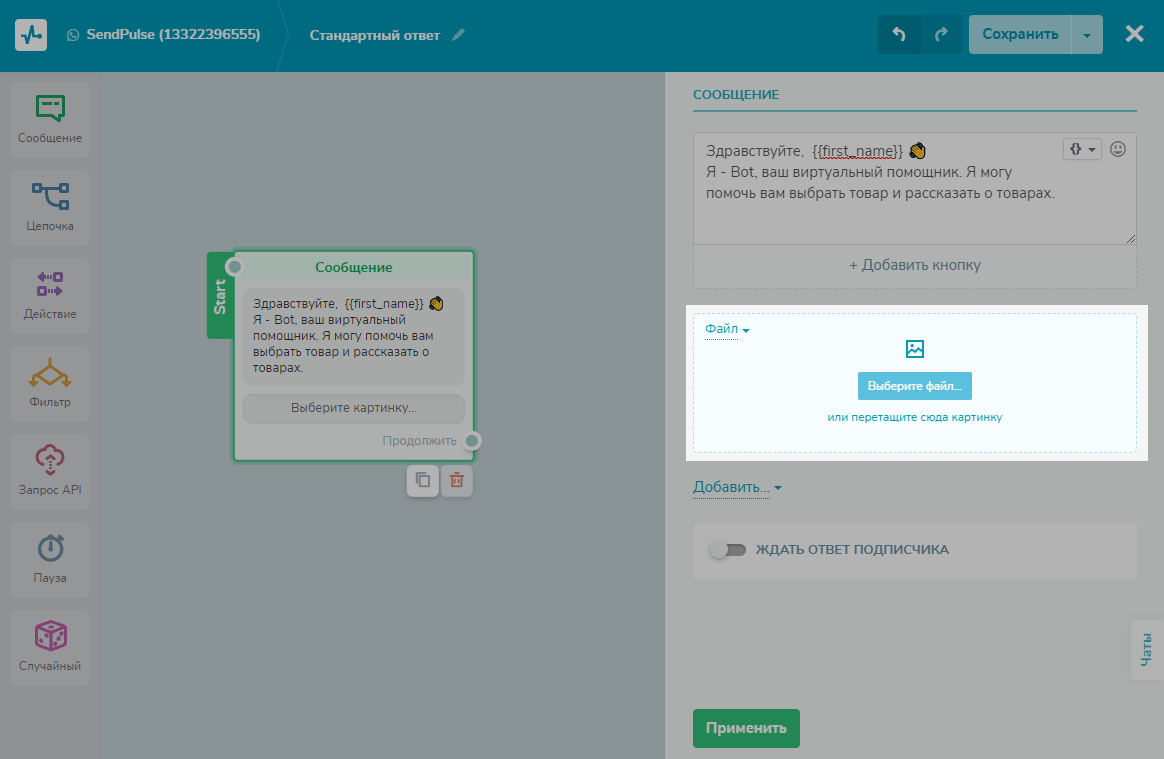
Task: Duplicate the message block with copy icon
Action: [422, 480]
